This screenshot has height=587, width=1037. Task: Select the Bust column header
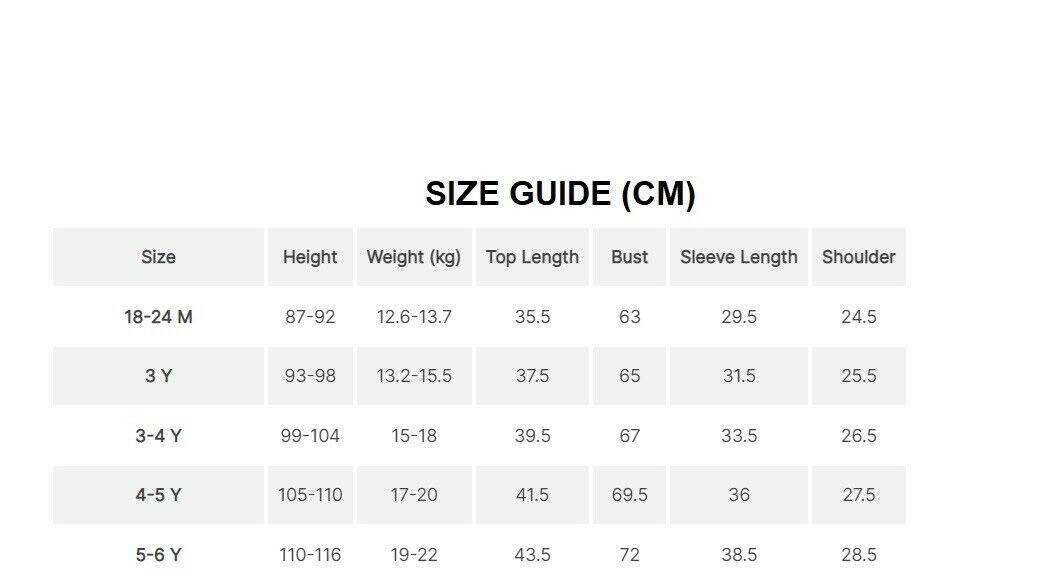[x=629, y=257]
